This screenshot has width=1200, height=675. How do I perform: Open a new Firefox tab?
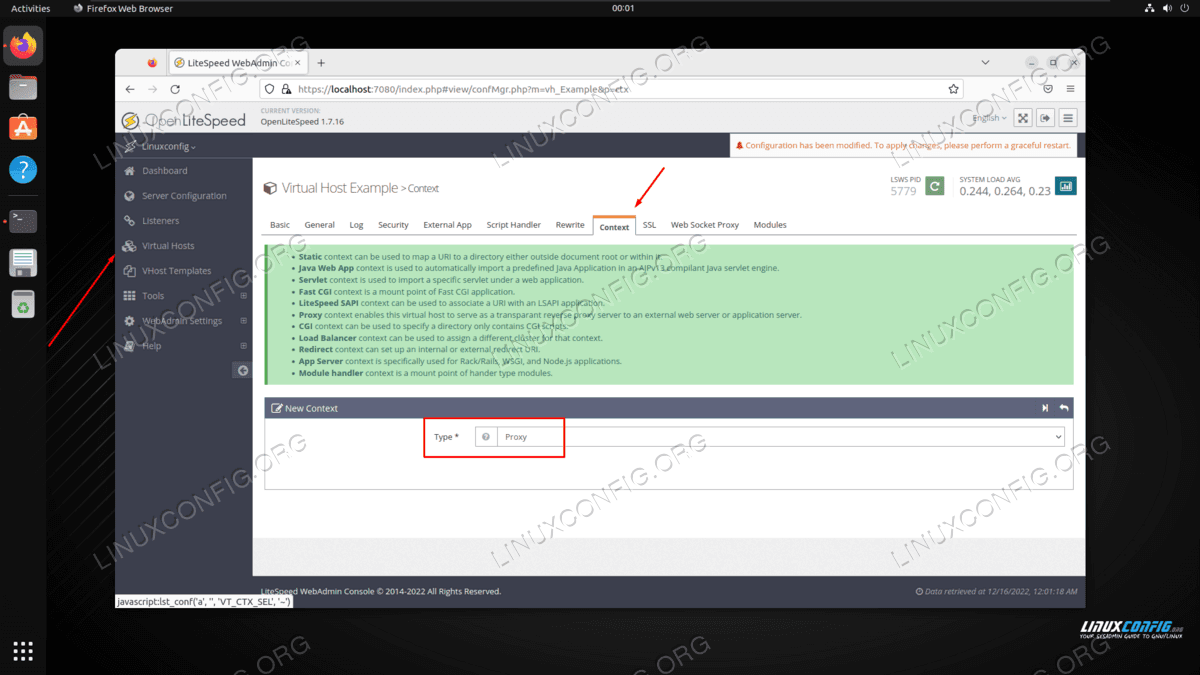[x=321, y=63]
